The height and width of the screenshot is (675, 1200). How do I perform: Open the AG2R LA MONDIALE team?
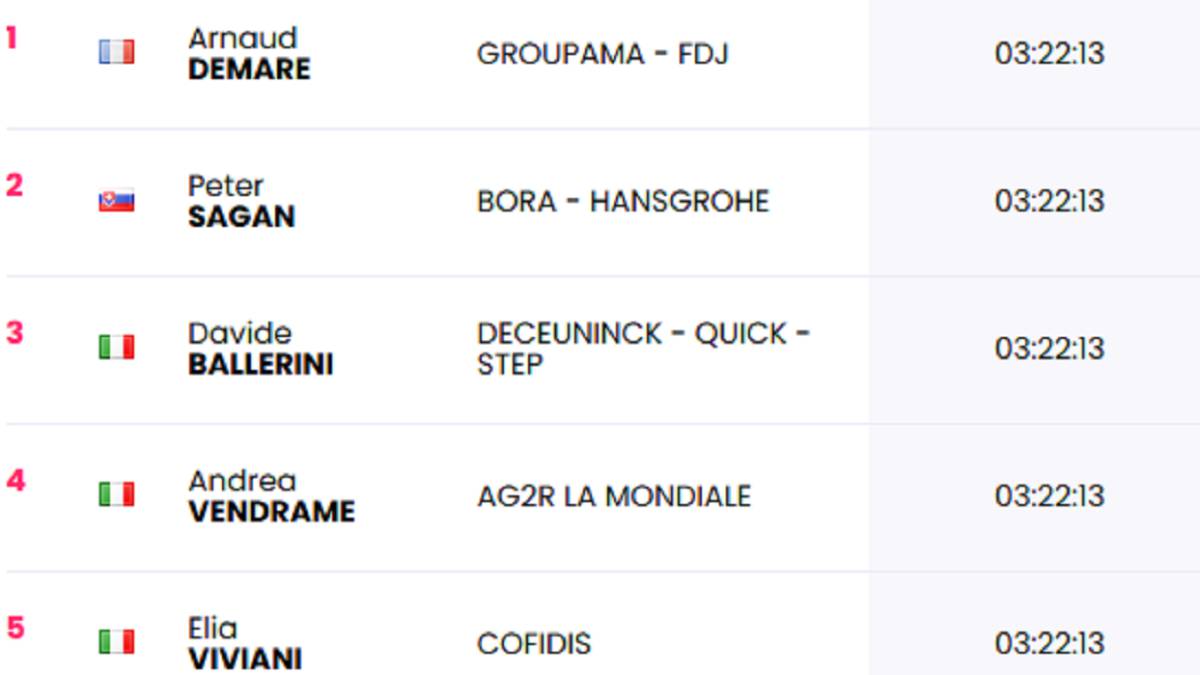614,496
